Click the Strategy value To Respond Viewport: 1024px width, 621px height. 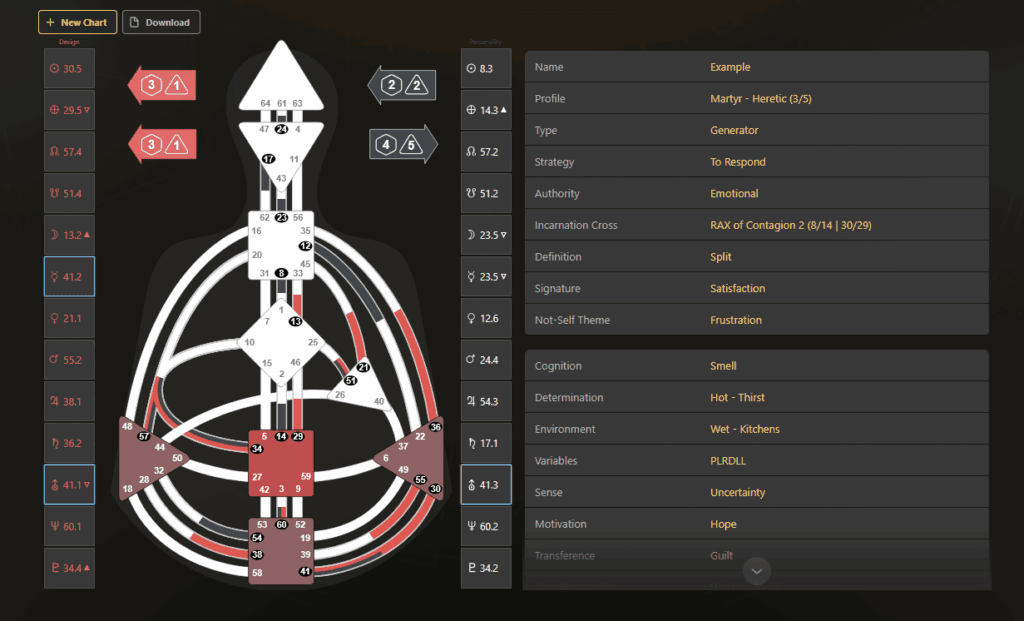coord(738,162)
